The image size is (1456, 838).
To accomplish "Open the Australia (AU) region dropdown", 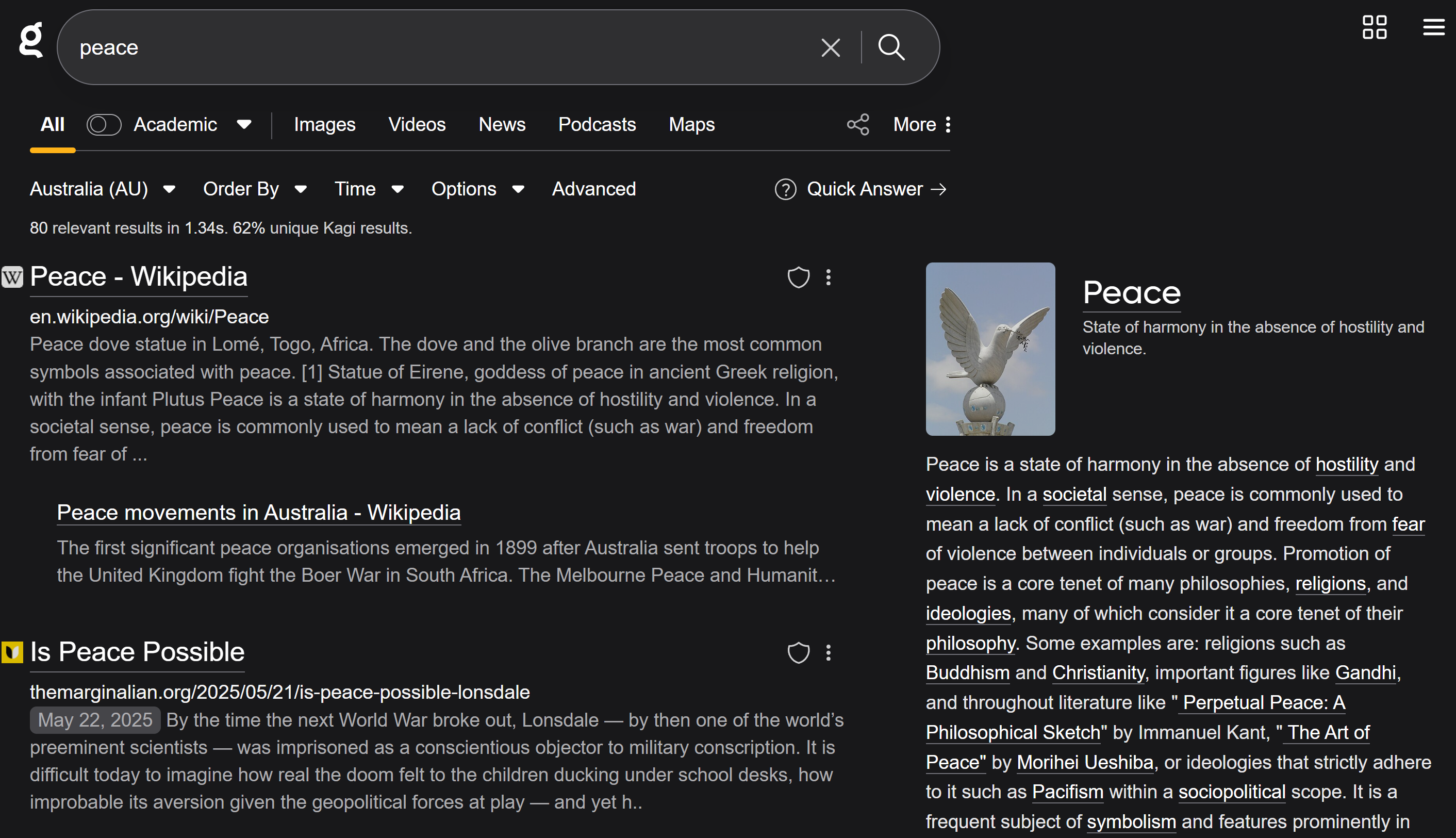I will [103, 189].
